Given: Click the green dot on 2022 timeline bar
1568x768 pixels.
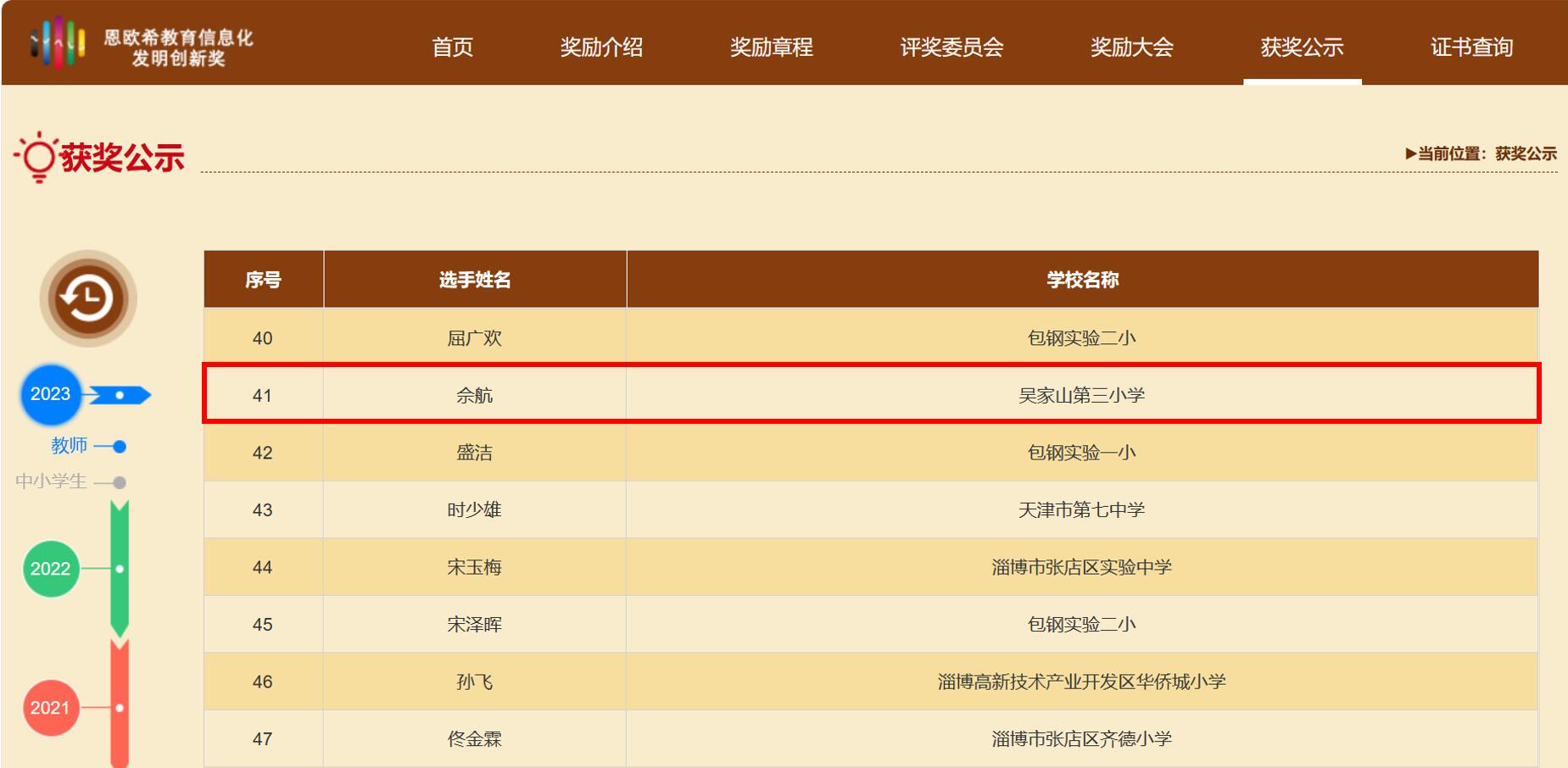Looking at the screenshot, I should 120,569.
